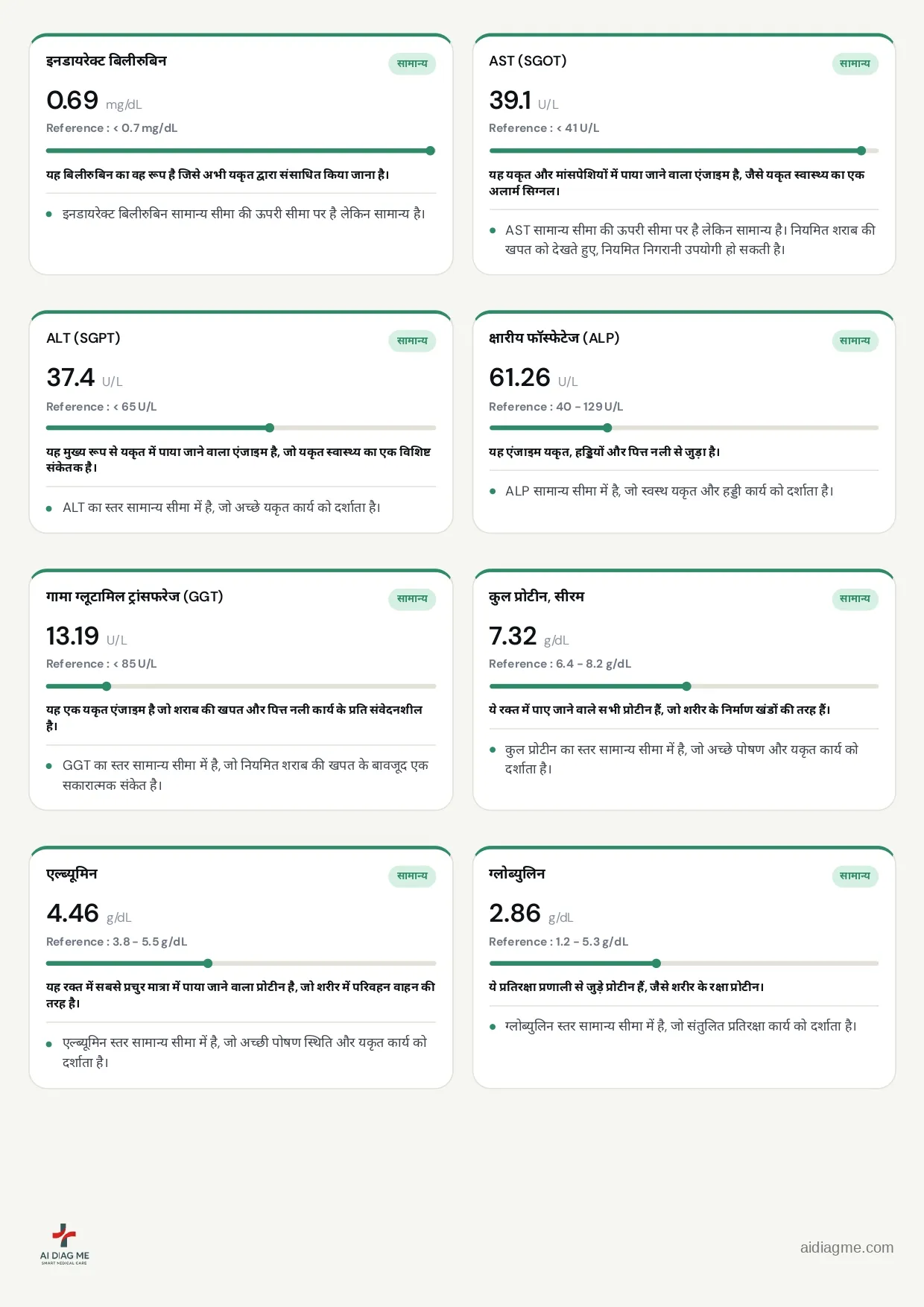Screen dimensions: 924x1307
Task: Click the GGT range bar marker dot
Action: tap(107, 686)
